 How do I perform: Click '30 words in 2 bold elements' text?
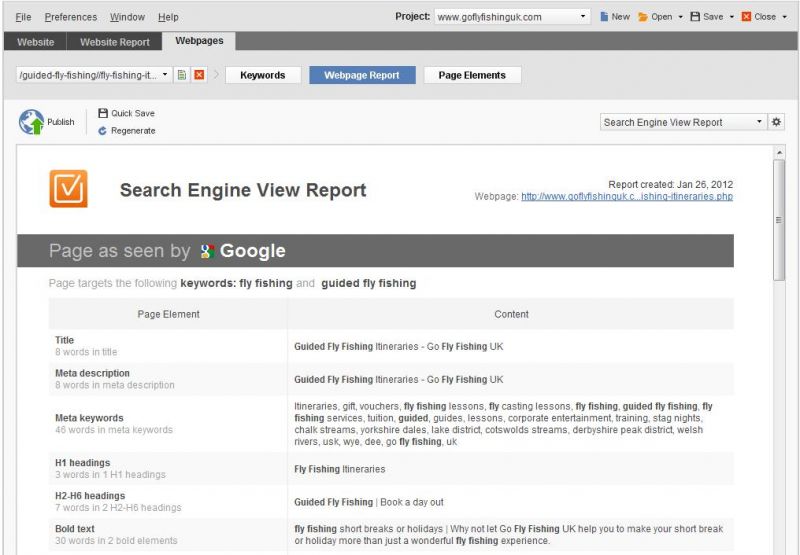(x=116, y=541)
